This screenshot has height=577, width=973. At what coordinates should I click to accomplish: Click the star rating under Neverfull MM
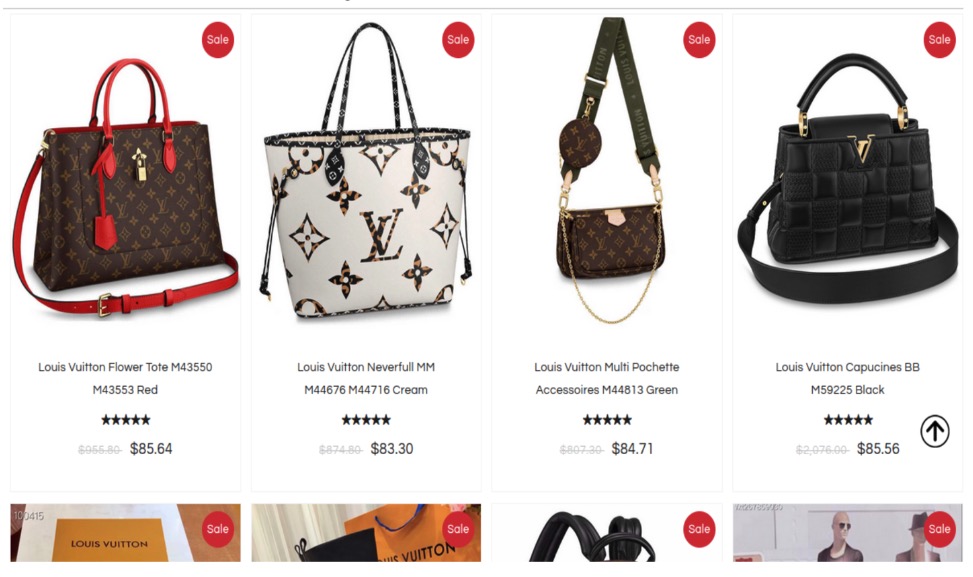[x=366, y=420]
